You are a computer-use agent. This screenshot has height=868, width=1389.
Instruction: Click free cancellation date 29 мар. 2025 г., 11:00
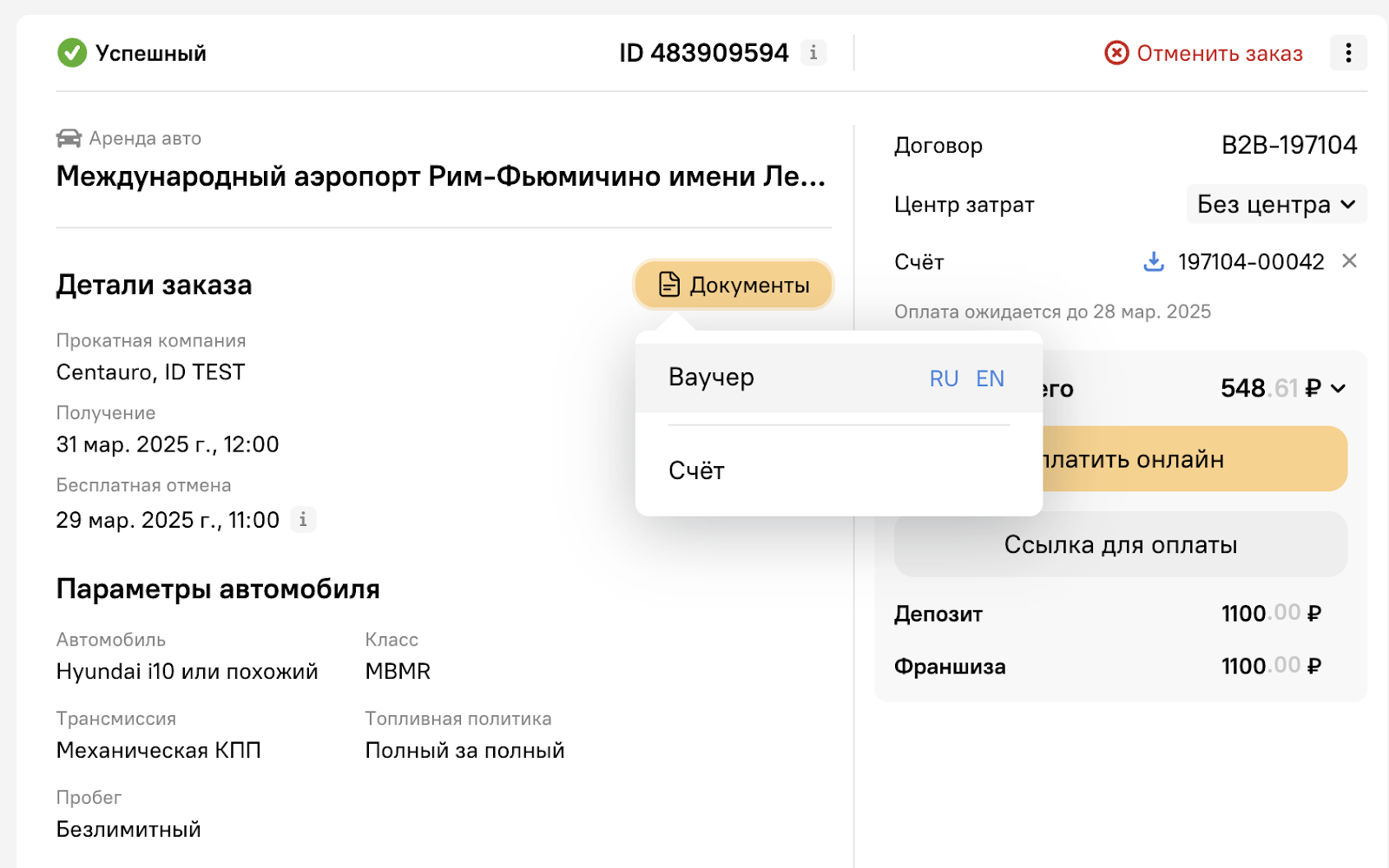click(168, 520)
